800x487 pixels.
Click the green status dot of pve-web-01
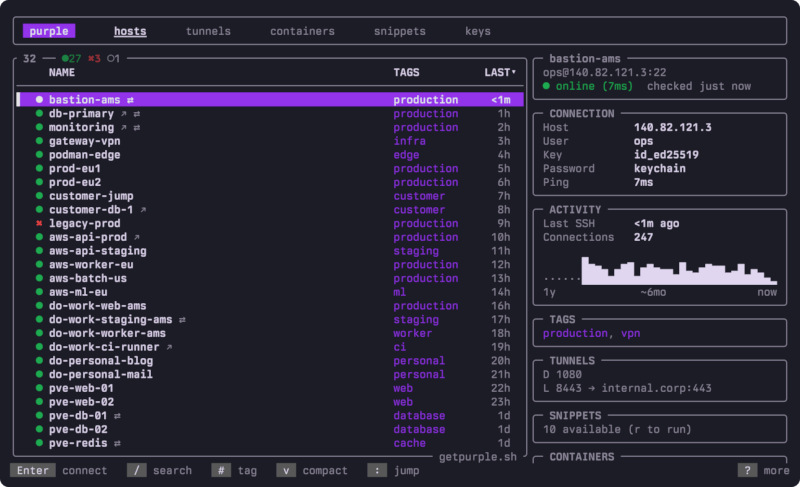39,388
